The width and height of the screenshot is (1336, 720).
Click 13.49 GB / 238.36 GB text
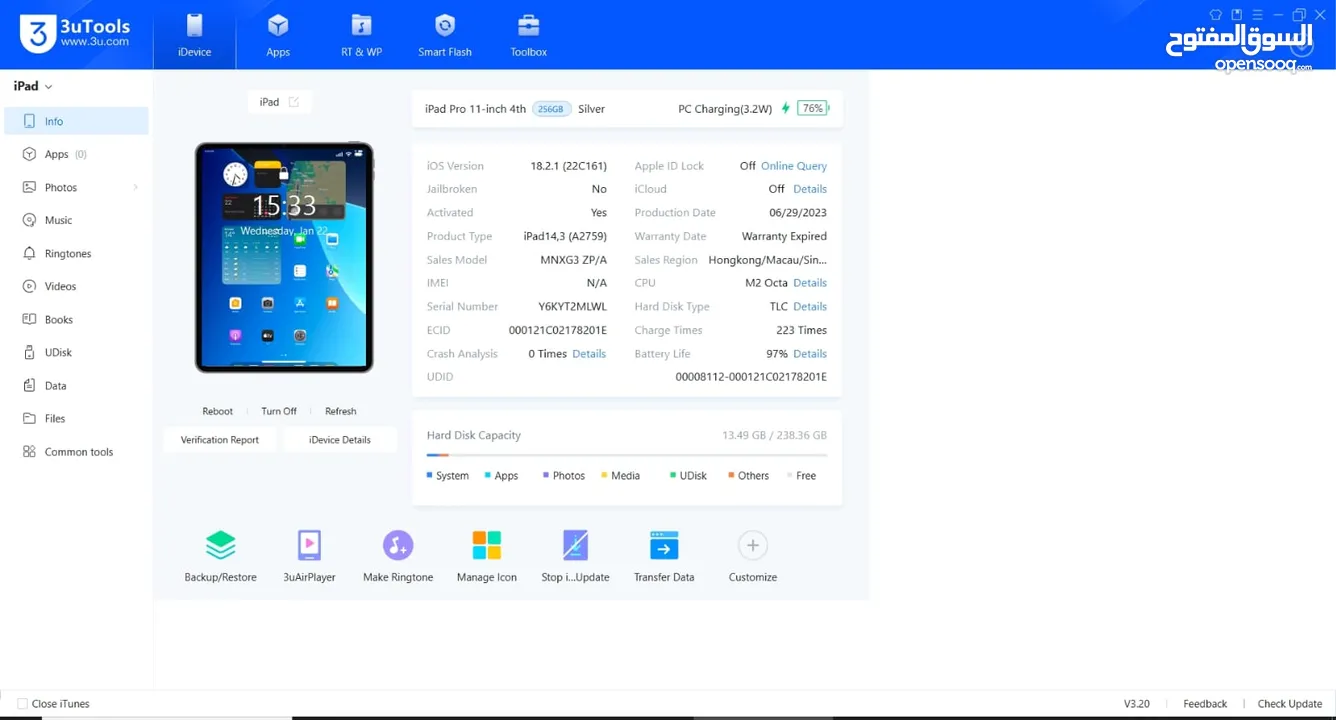774,436
